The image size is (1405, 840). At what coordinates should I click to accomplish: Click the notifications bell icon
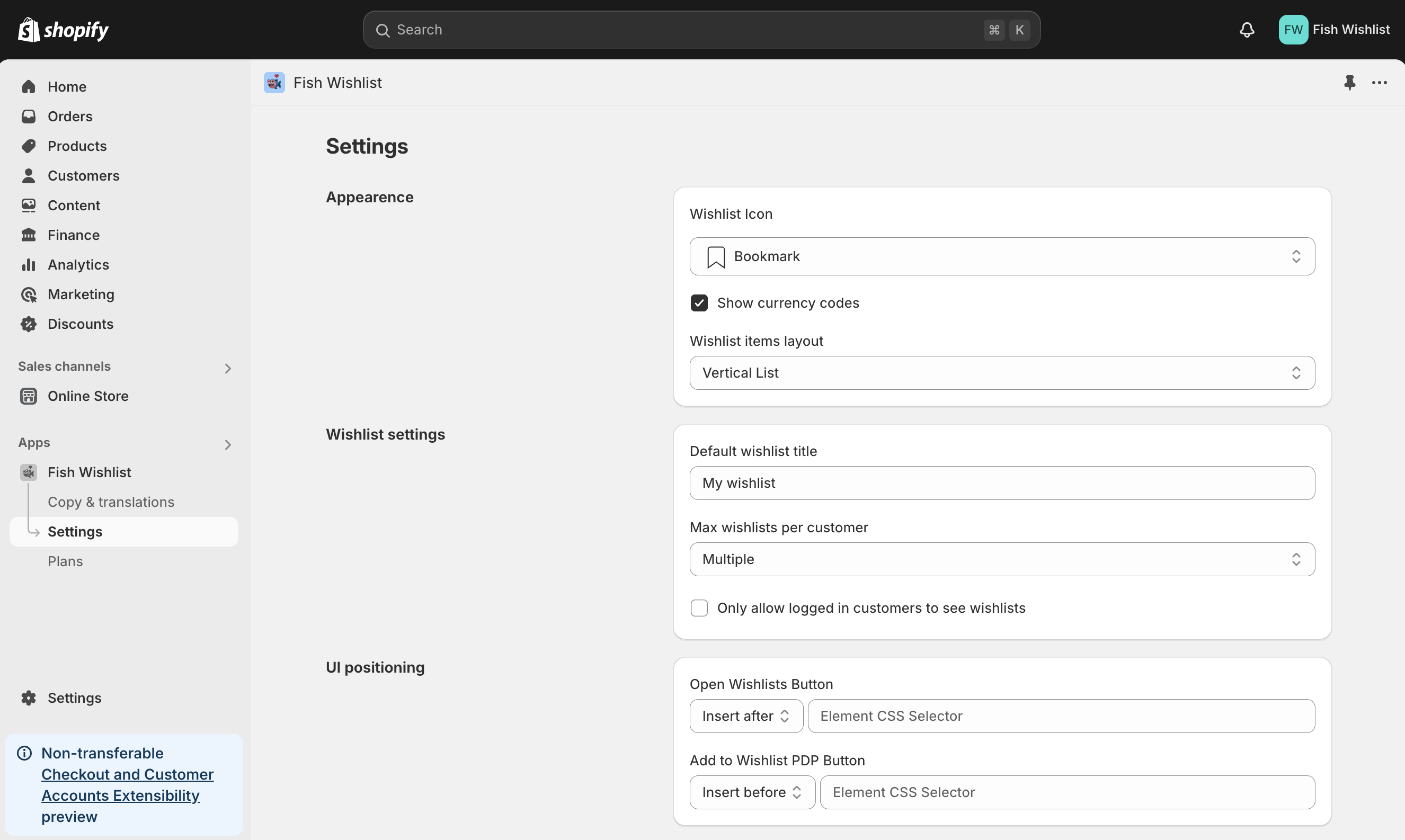(x=1247, y=30)
